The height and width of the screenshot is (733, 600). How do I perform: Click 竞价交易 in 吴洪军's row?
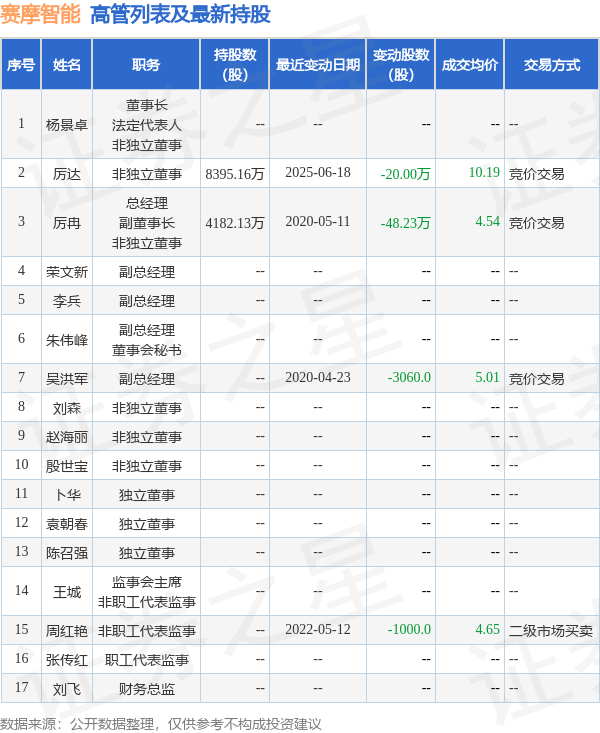[536, 379]
